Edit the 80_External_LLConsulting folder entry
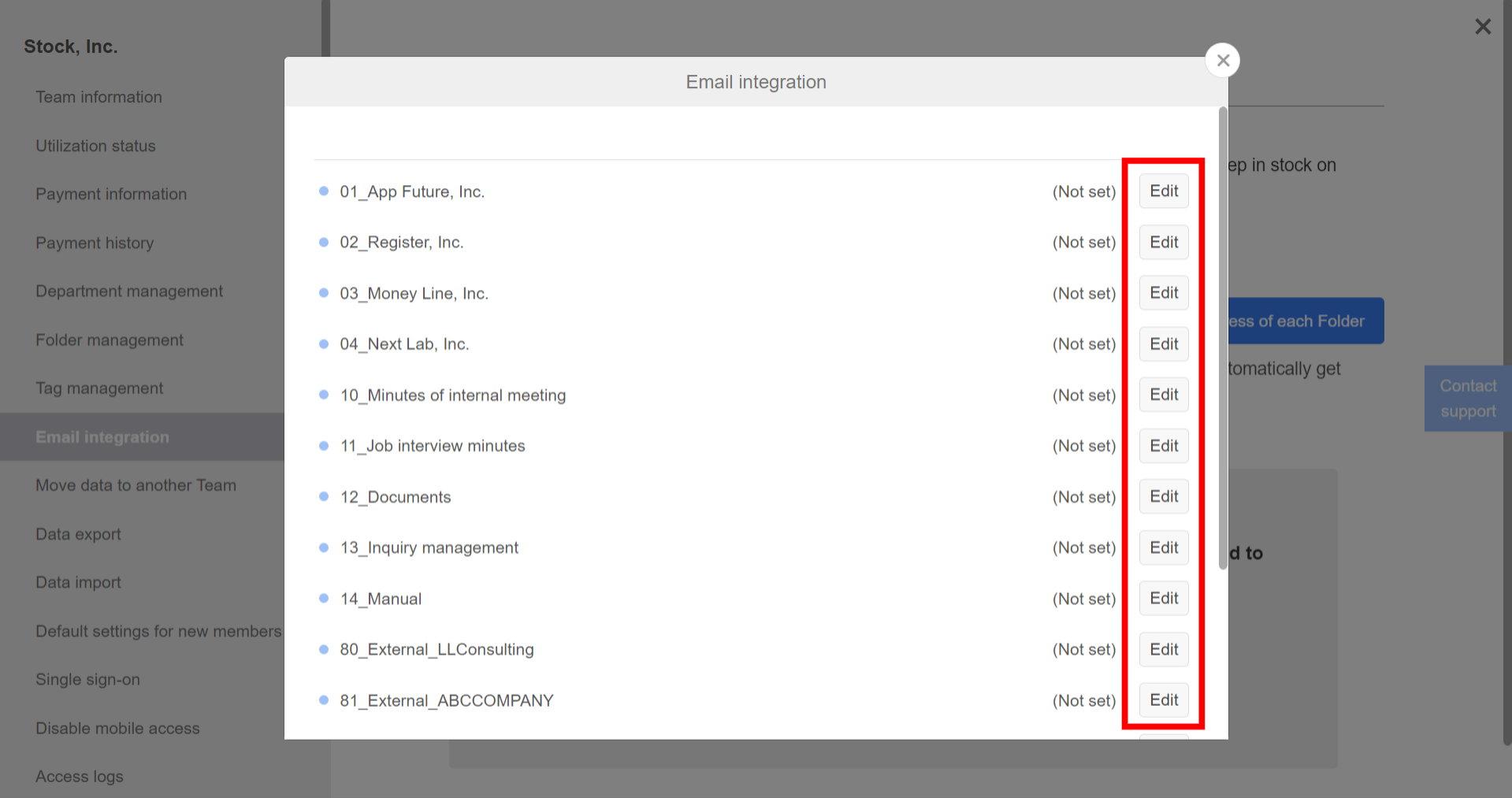This screenshot has width=1512, height=798. 1163,649
